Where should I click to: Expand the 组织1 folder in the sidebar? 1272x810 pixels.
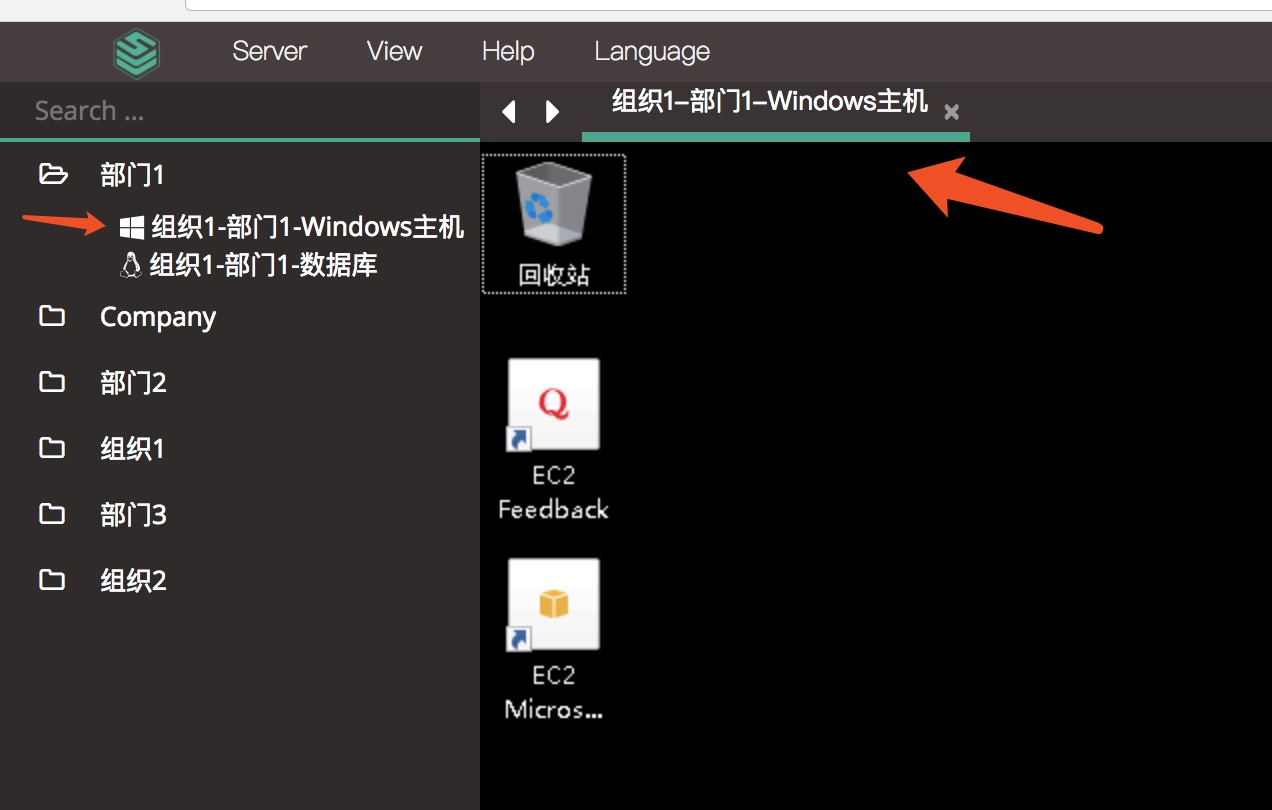132,448
